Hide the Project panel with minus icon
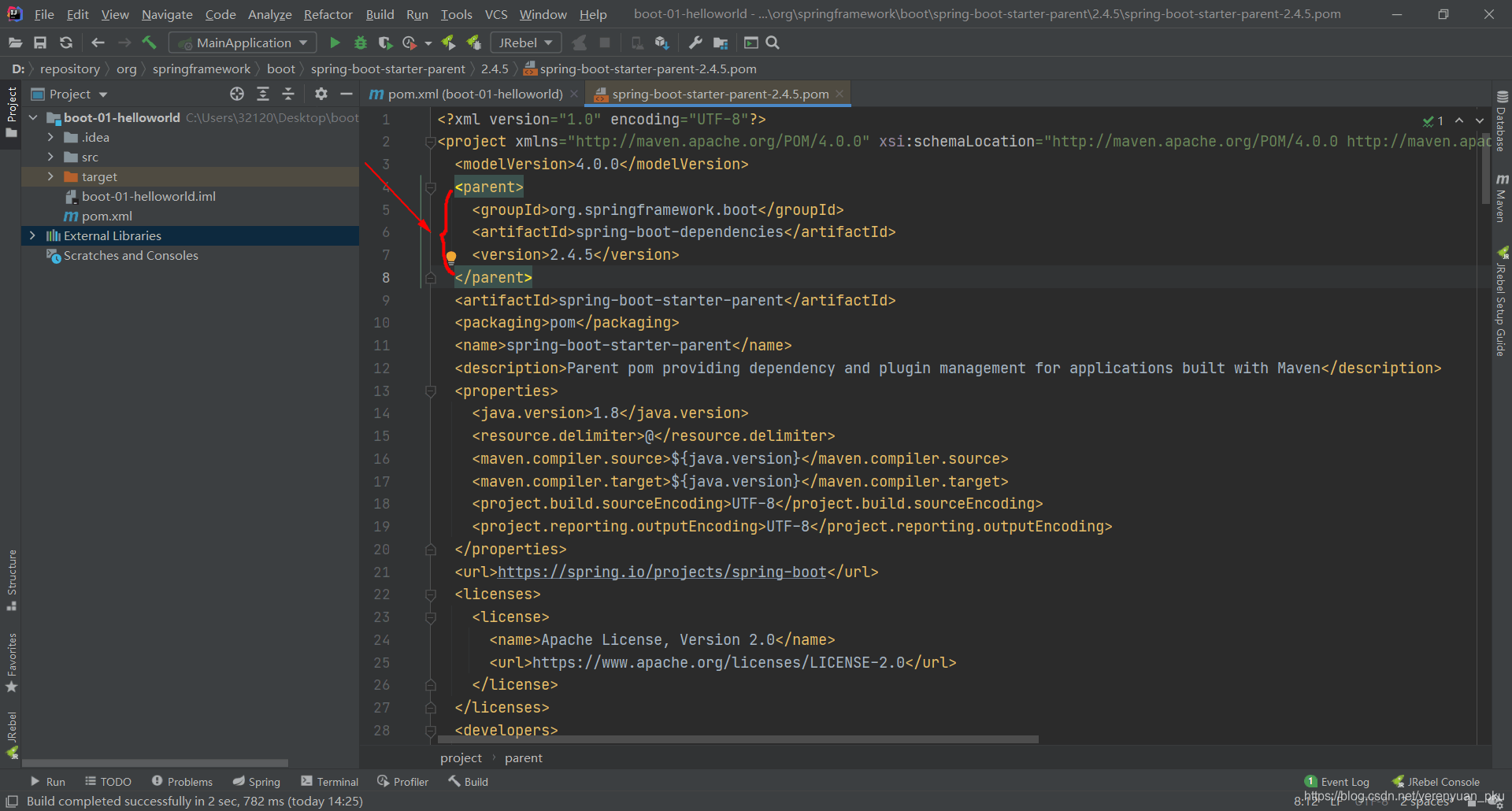Image resolution: width=1512 pixels, height=811 pixels. [346, 94]
